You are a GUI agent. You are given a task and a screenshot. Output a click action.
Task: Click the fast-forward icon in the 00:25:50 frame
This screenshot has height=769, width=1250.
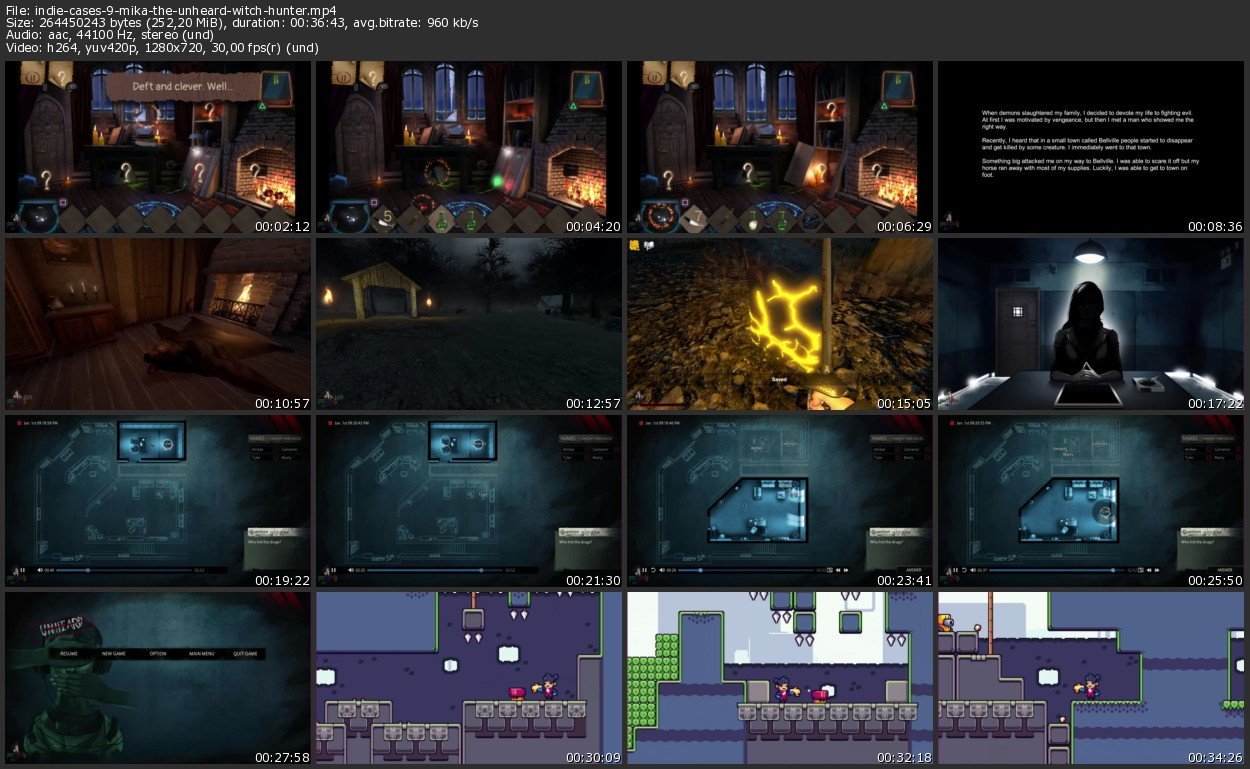(x=1156, y=570)
